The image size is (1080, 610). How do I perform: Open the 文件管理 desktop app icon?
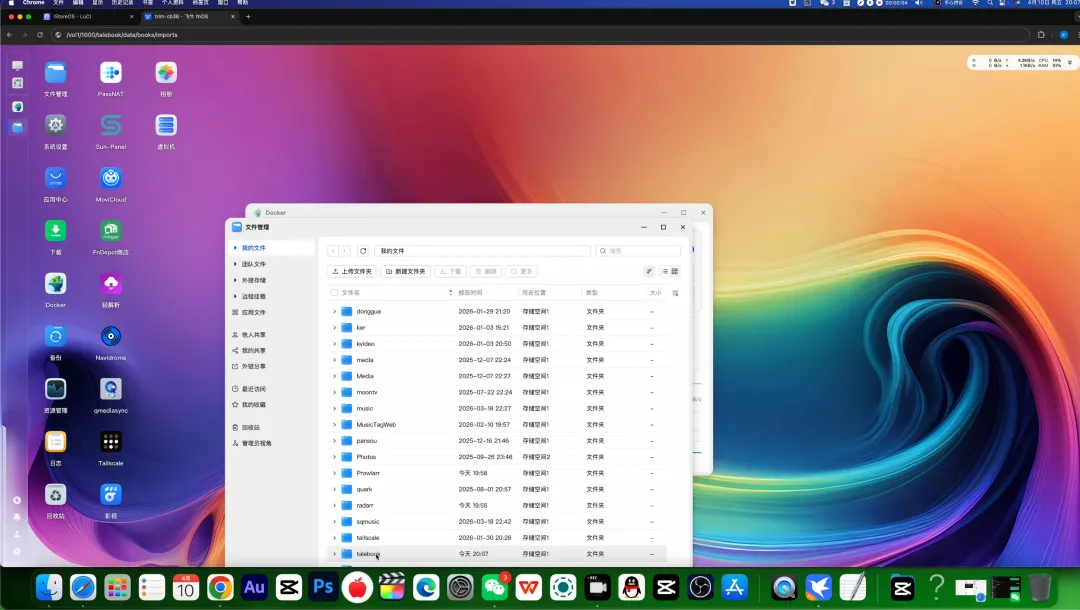coord(56,73)
